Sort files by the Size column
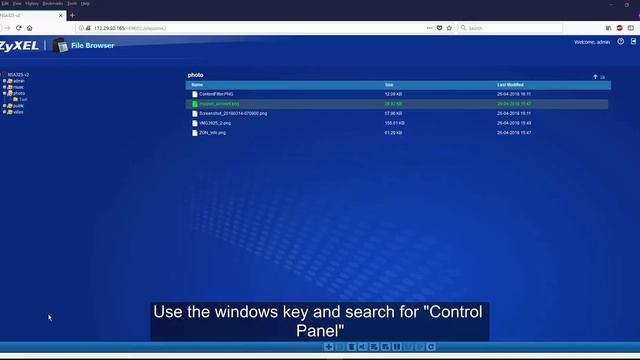 point(389,85)
